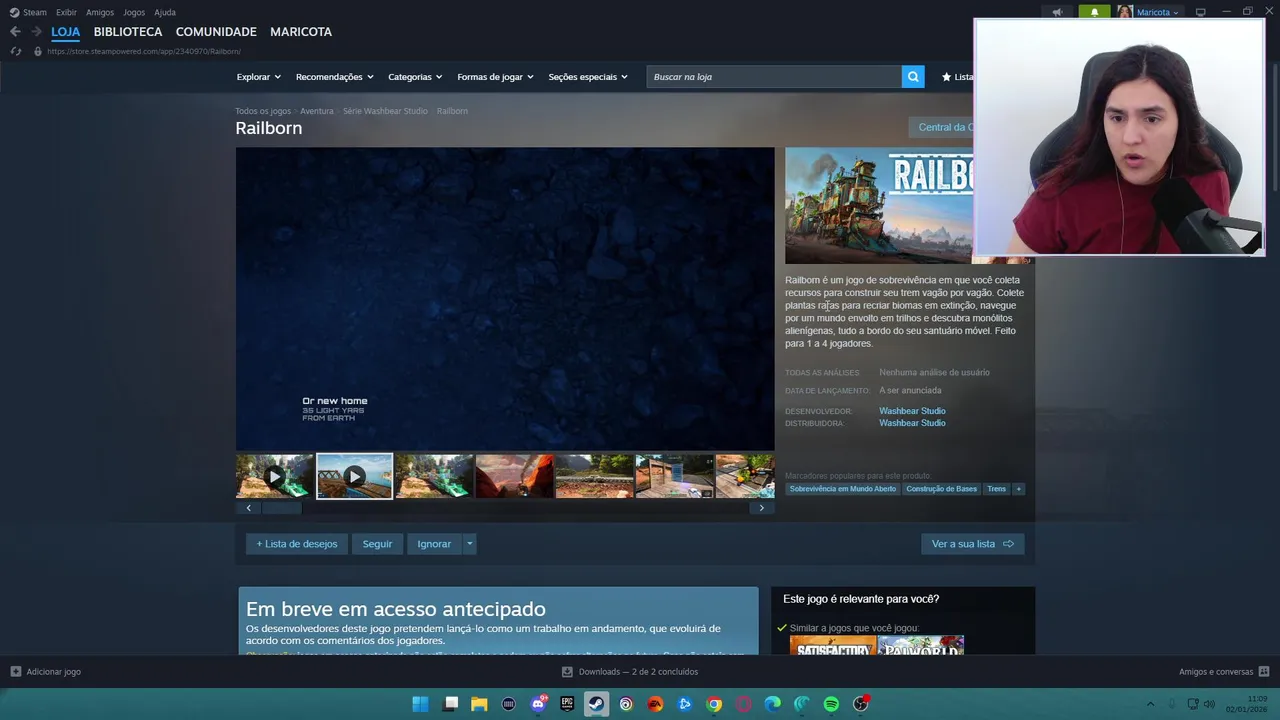Reload the store page with refresh icon
This screenshot has width=1280, height=720.
point(15,51)
